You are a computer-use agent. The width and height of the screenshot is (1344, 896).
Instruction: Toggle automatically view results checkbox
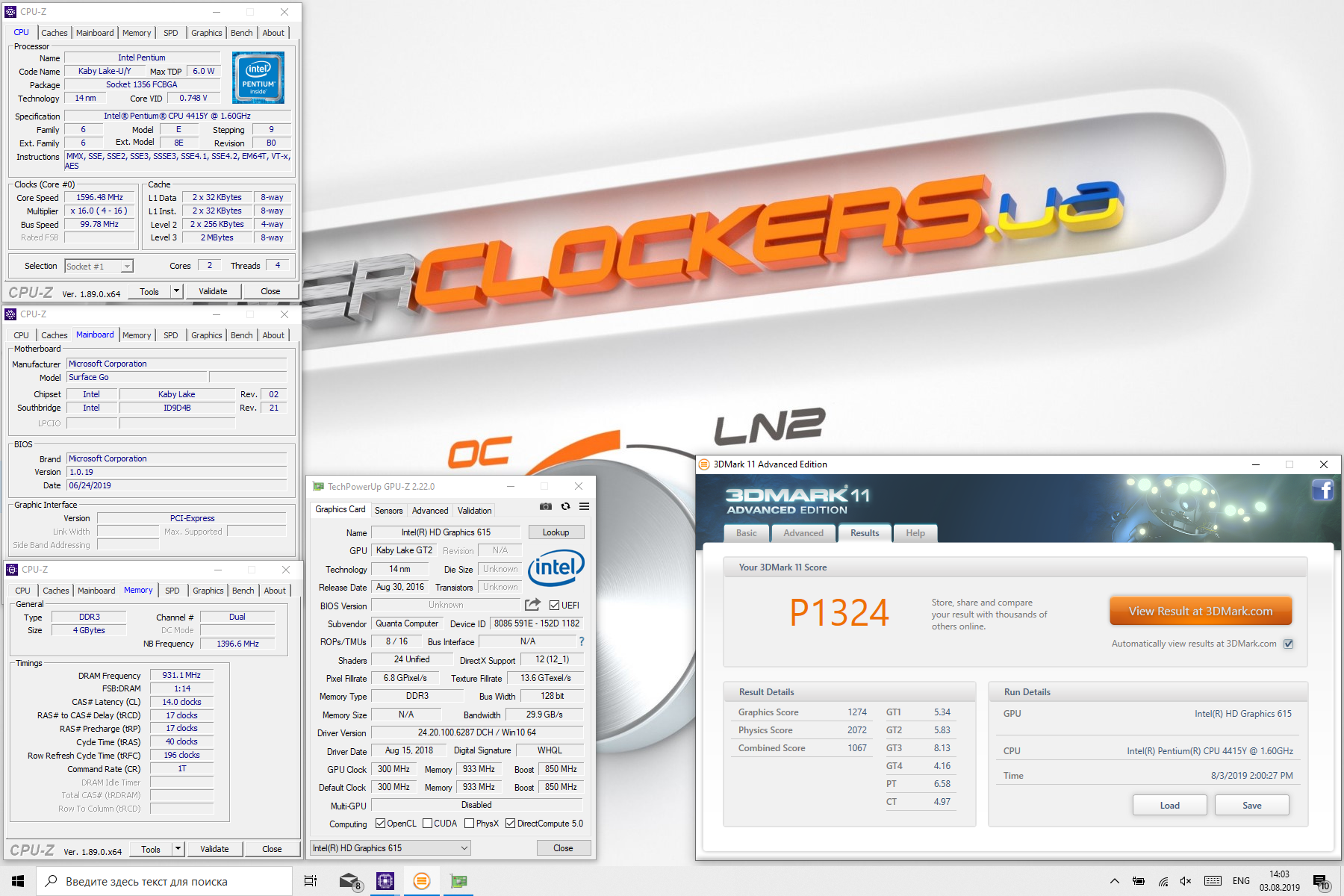click(x=1288, y=644)
